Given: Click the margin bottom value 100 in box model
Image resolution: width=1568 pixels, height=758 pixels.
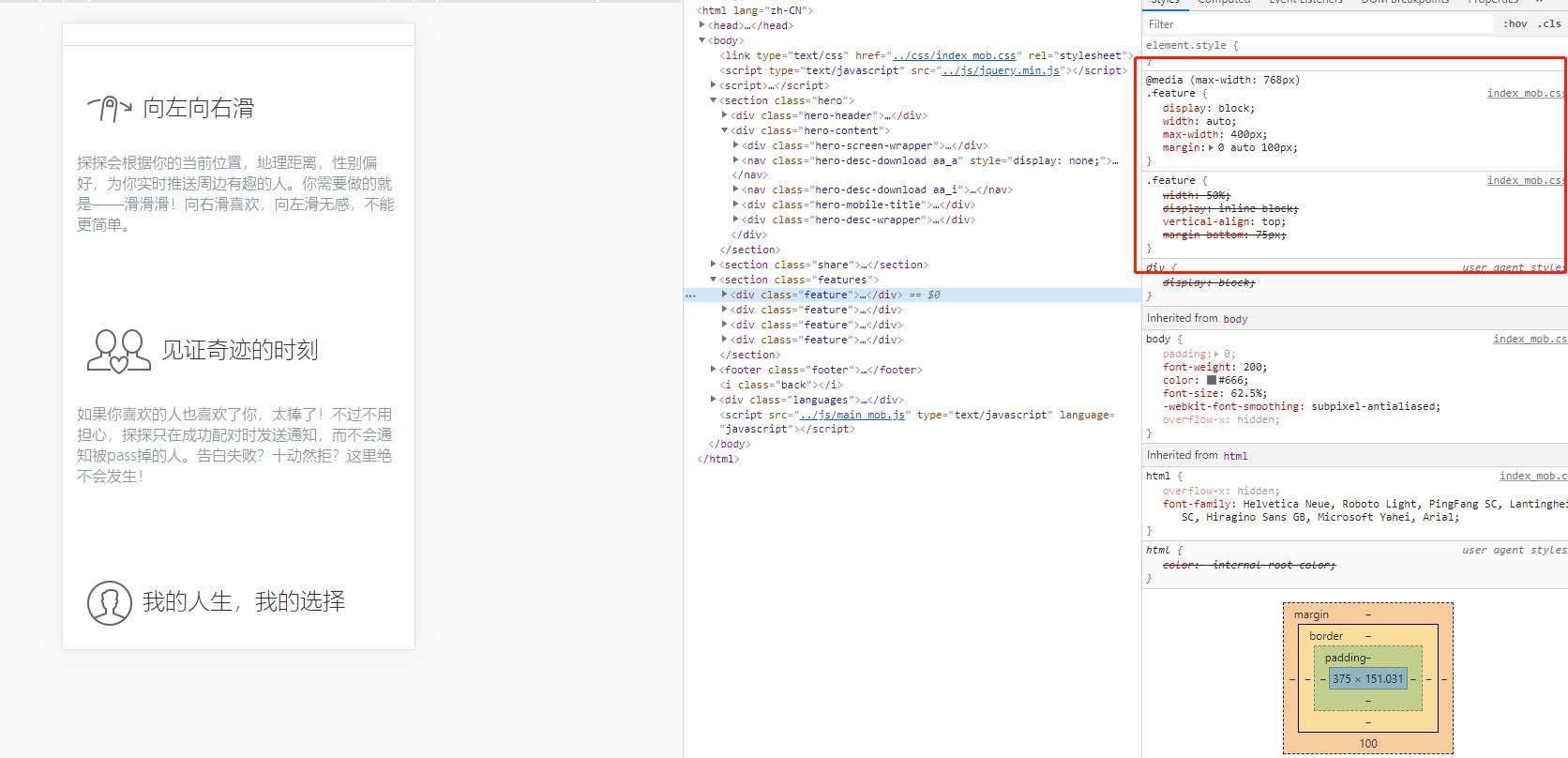Looking at the screenshot, I should coord(1368,744).
